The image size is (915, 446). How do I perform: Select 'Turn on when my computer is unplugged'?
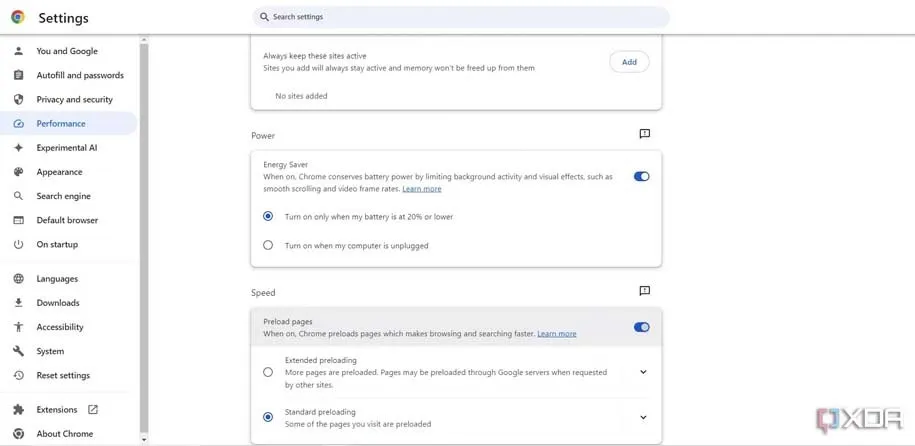pyautogui.click(x=268, y=245)
